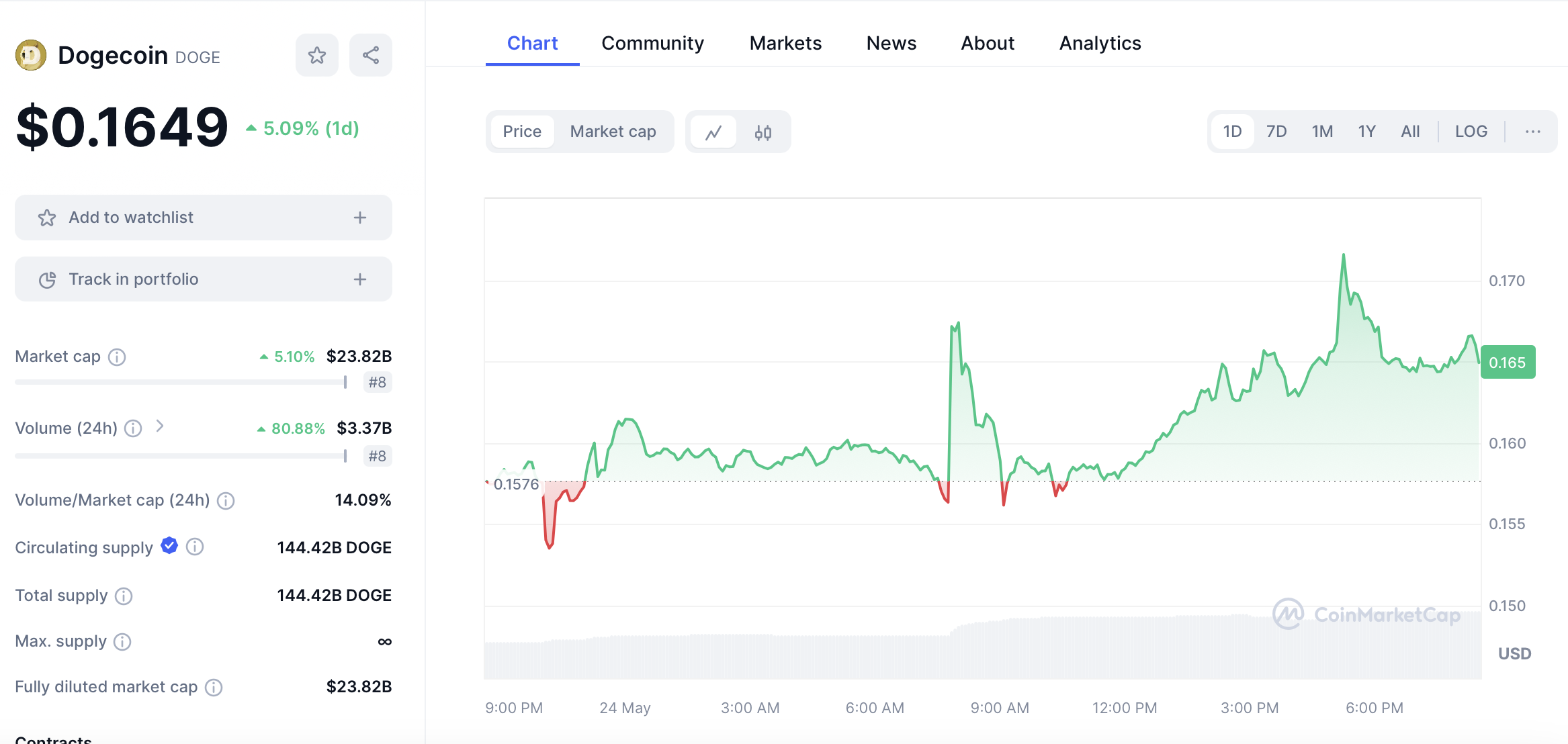Click the Circulating supply info icon
Viewport: 1568px width, 744px height.
point(195,547)
